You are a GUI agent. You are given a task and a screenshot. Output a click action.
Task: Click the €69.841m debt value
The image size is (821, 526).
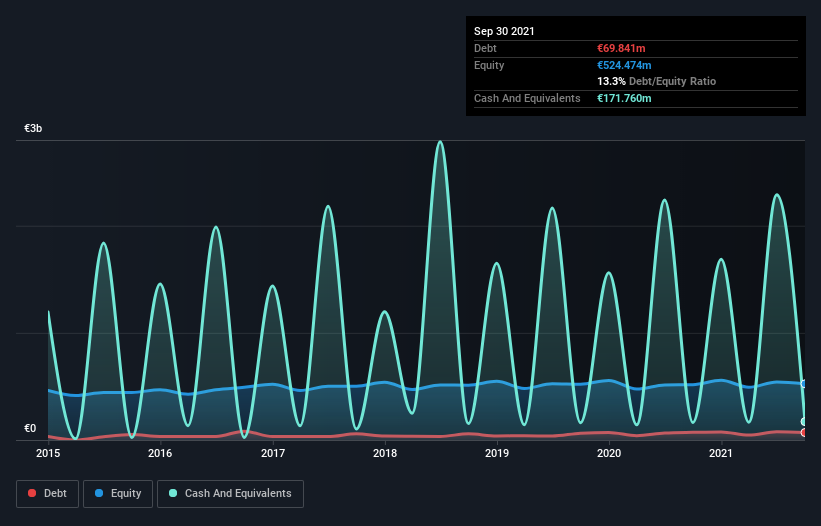point(621,48)
